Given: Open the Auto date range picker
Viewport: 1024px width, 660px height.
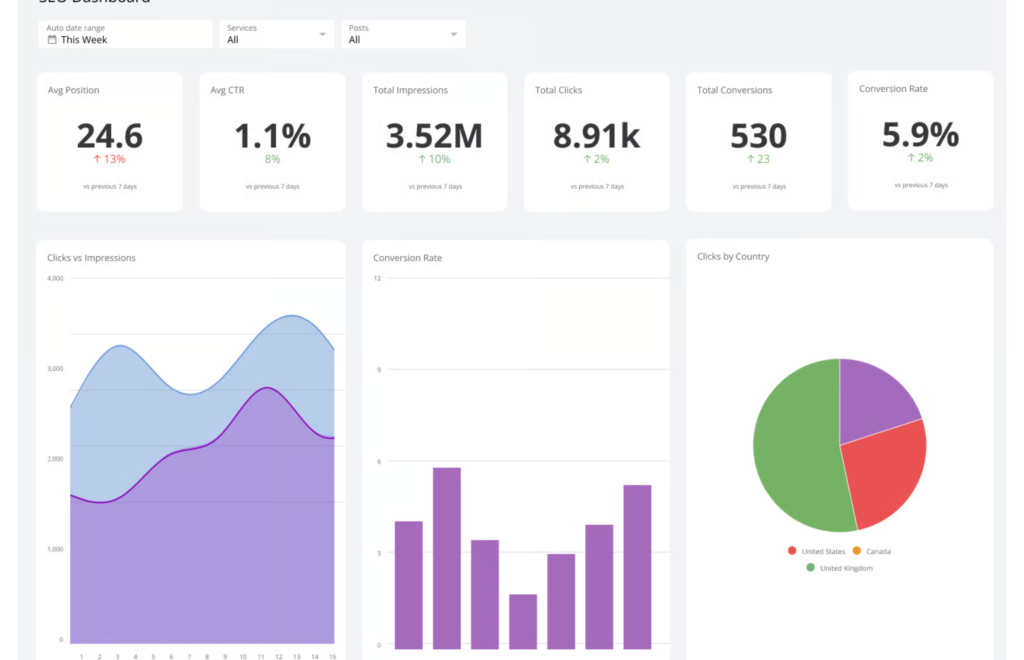Looking at the screenshot, I should coord(127,34).
